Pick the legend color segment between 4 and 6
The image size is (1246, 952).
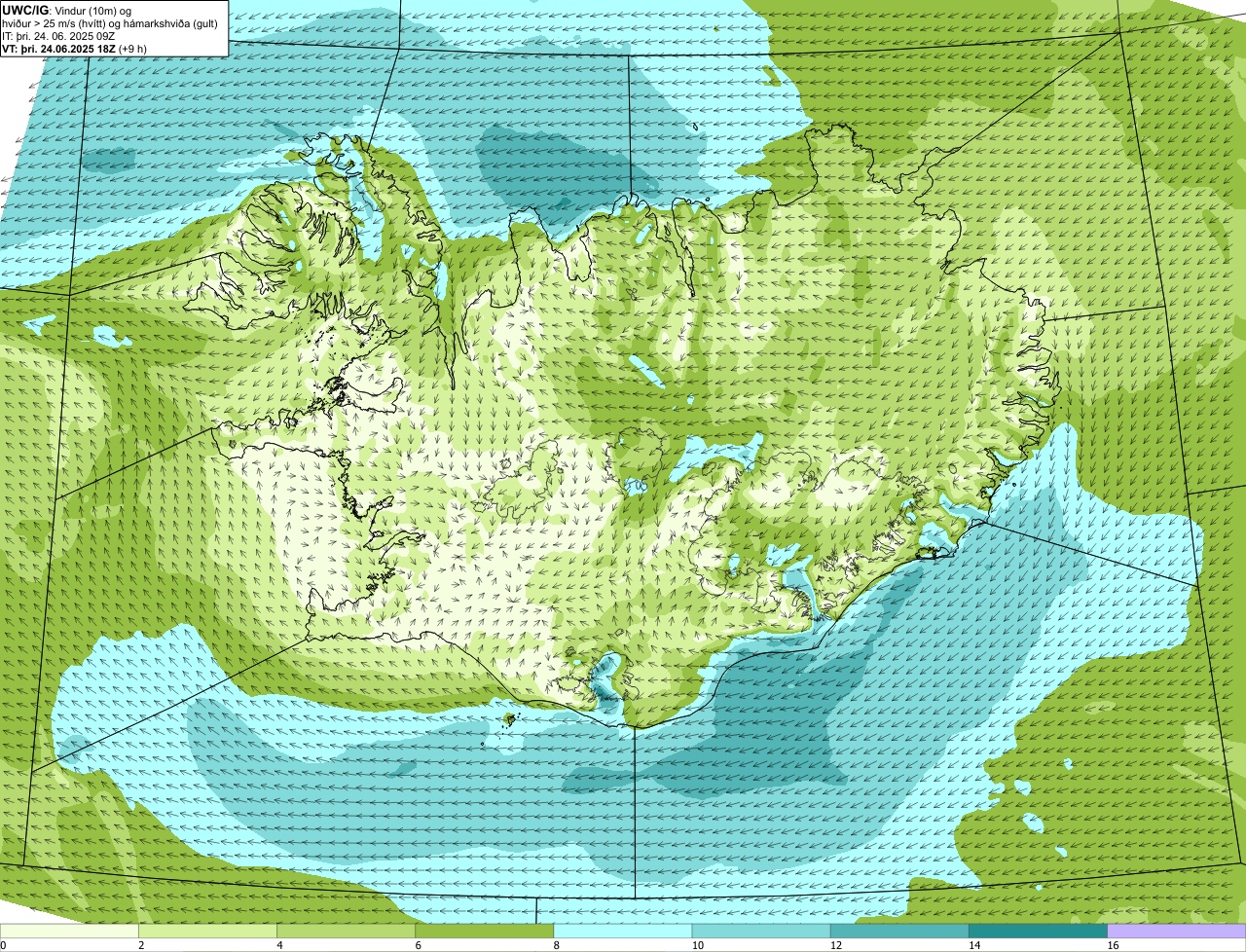(346, 931)
